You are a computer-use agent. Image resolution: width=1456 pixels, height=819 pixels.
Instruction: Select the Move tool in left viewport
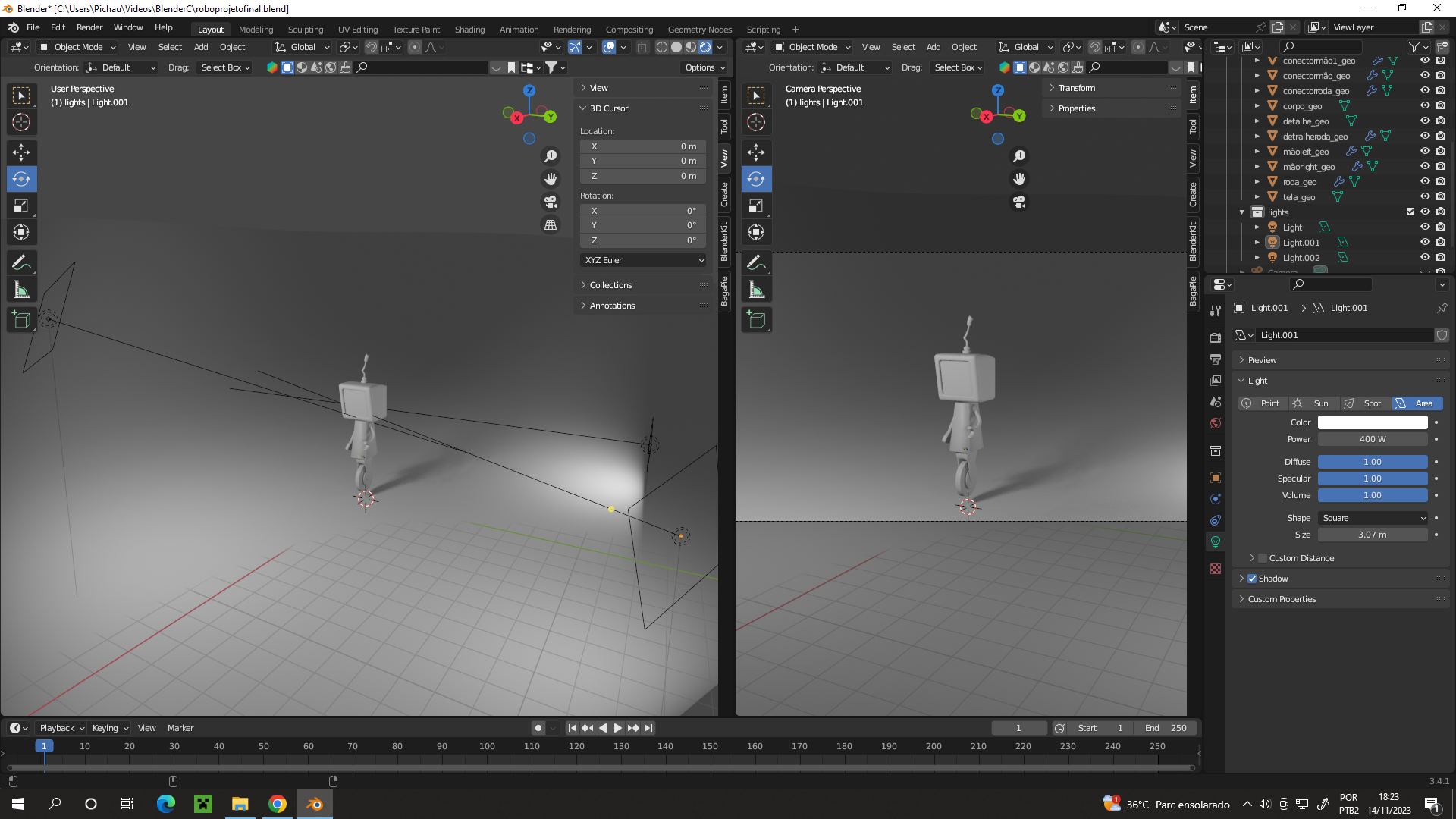pyautogui.click(x=21, y=152)
